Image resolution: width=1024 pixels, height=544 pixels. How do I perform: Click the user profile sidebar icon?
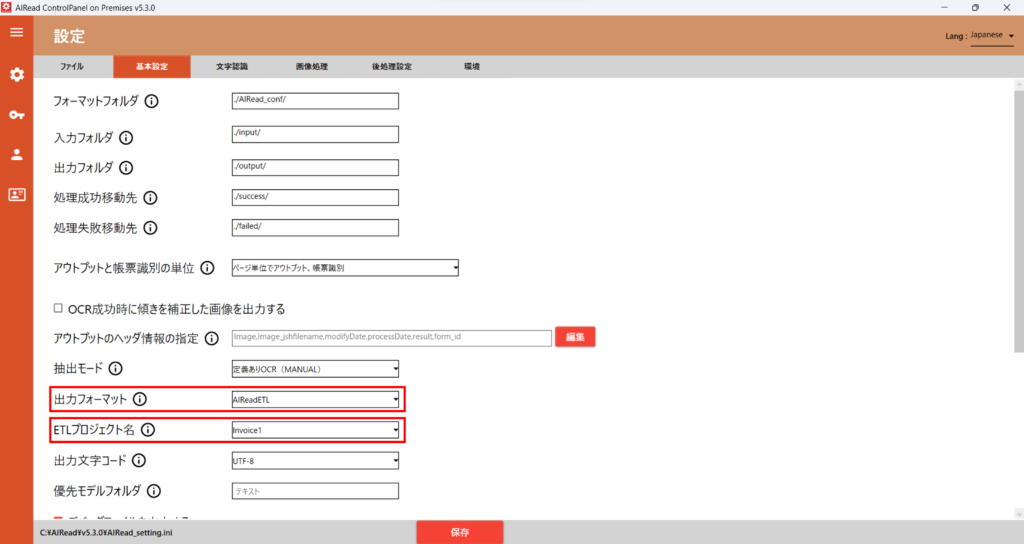pos(16,155)
